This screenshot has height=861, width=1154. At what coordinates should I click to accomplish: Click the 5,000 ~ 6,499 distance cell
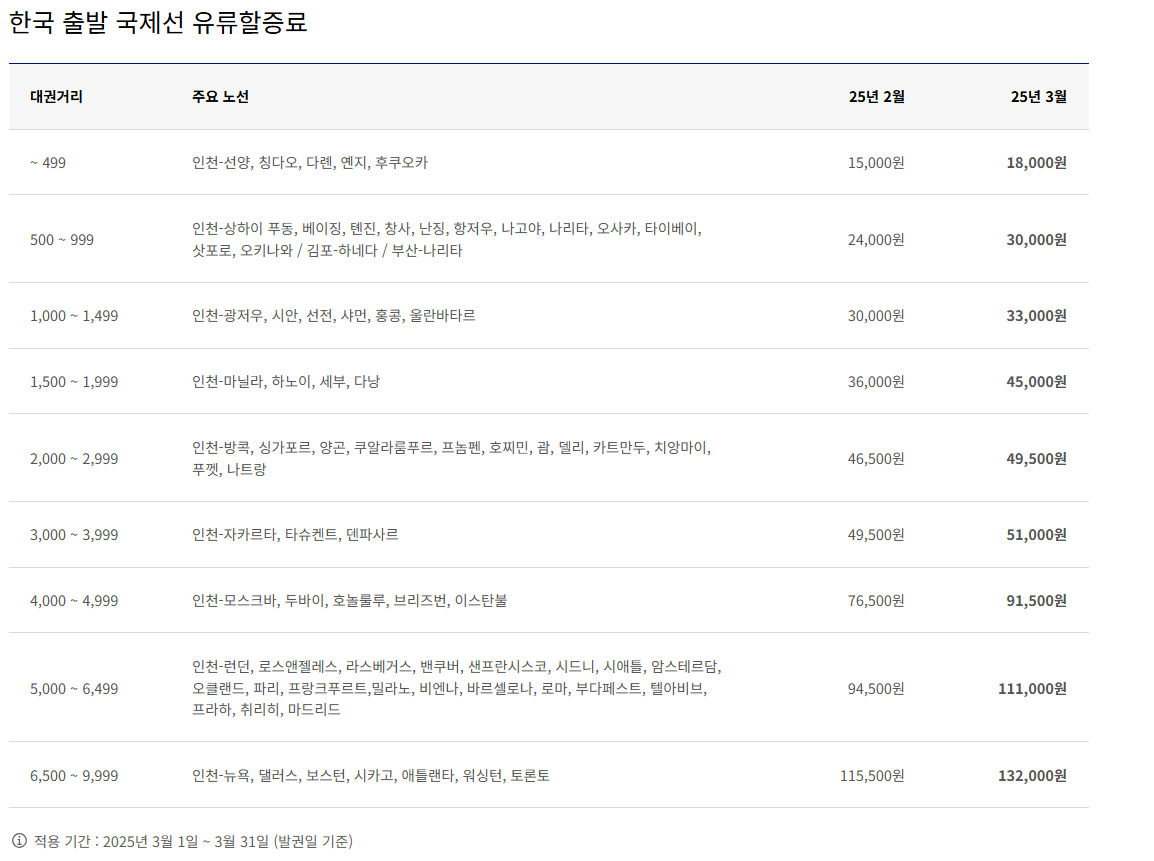pos(74,688)
